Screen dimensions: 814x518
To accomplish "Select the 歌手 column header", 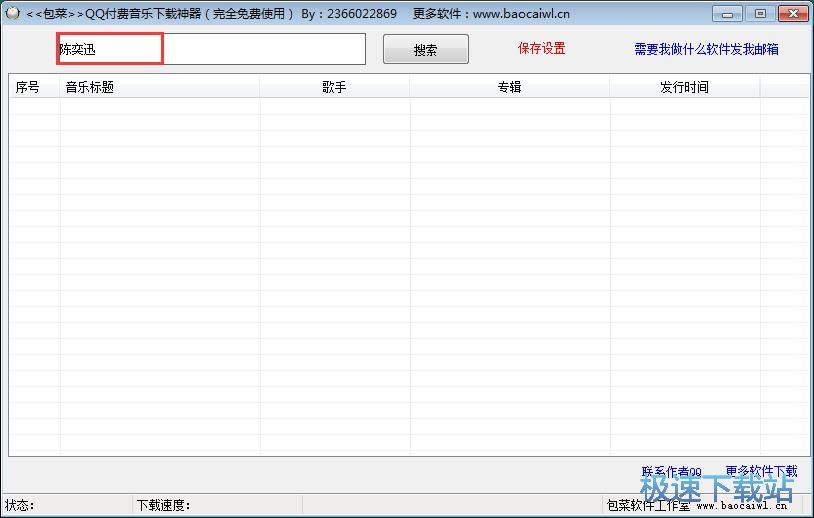I will point(334,87).
